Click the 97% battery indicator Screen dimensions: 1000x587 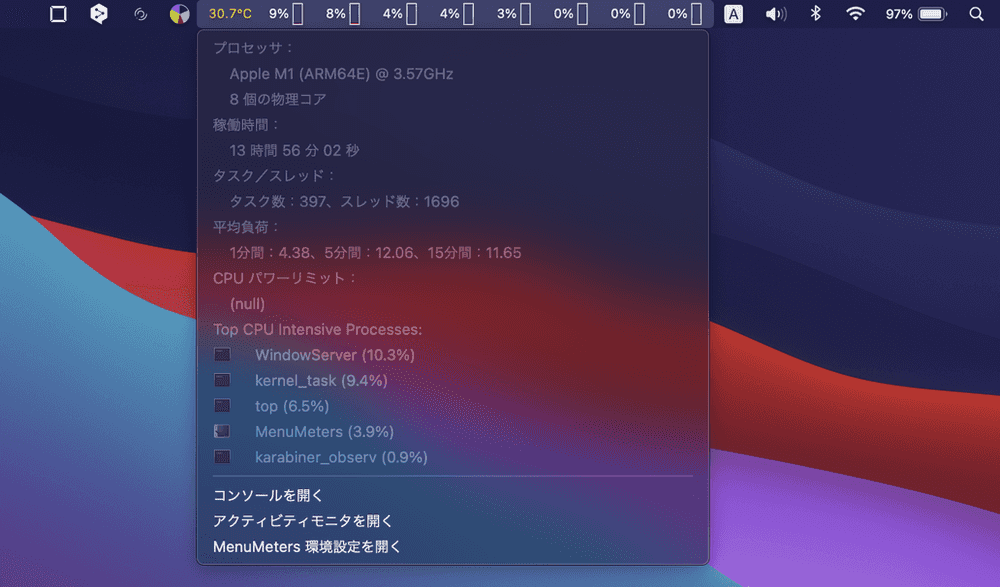(916, 13)
